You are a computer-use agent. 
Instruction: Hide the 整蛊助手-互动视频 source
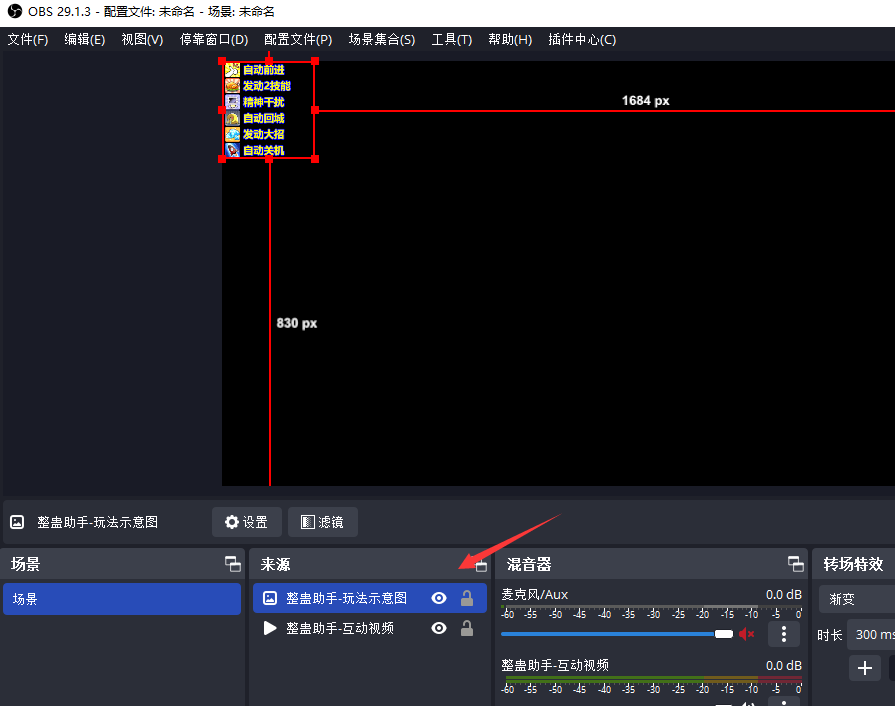[x=439, y=628]
